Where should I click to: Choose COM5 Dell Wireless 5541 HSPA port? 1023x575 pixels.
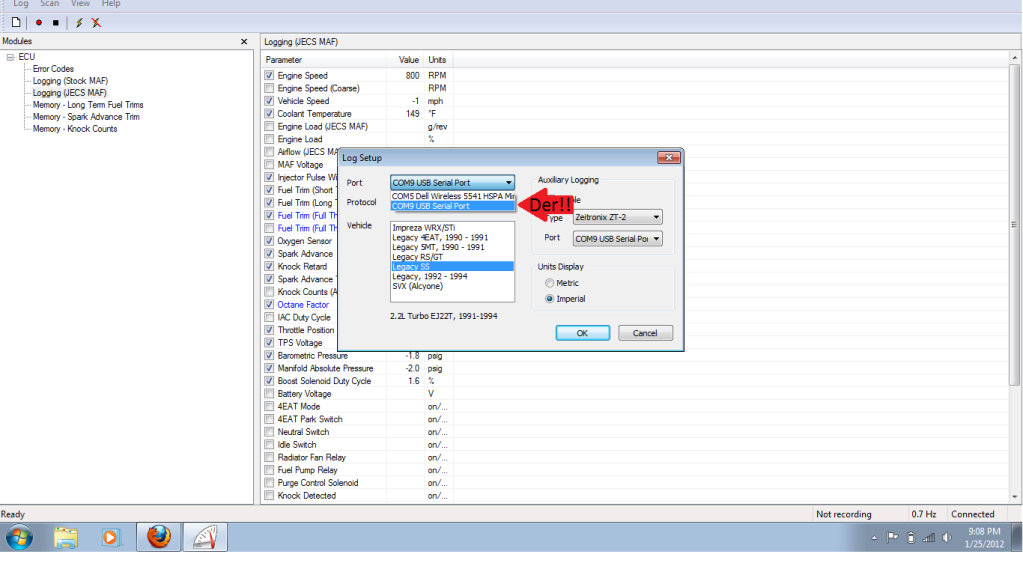tap(453, 196)
